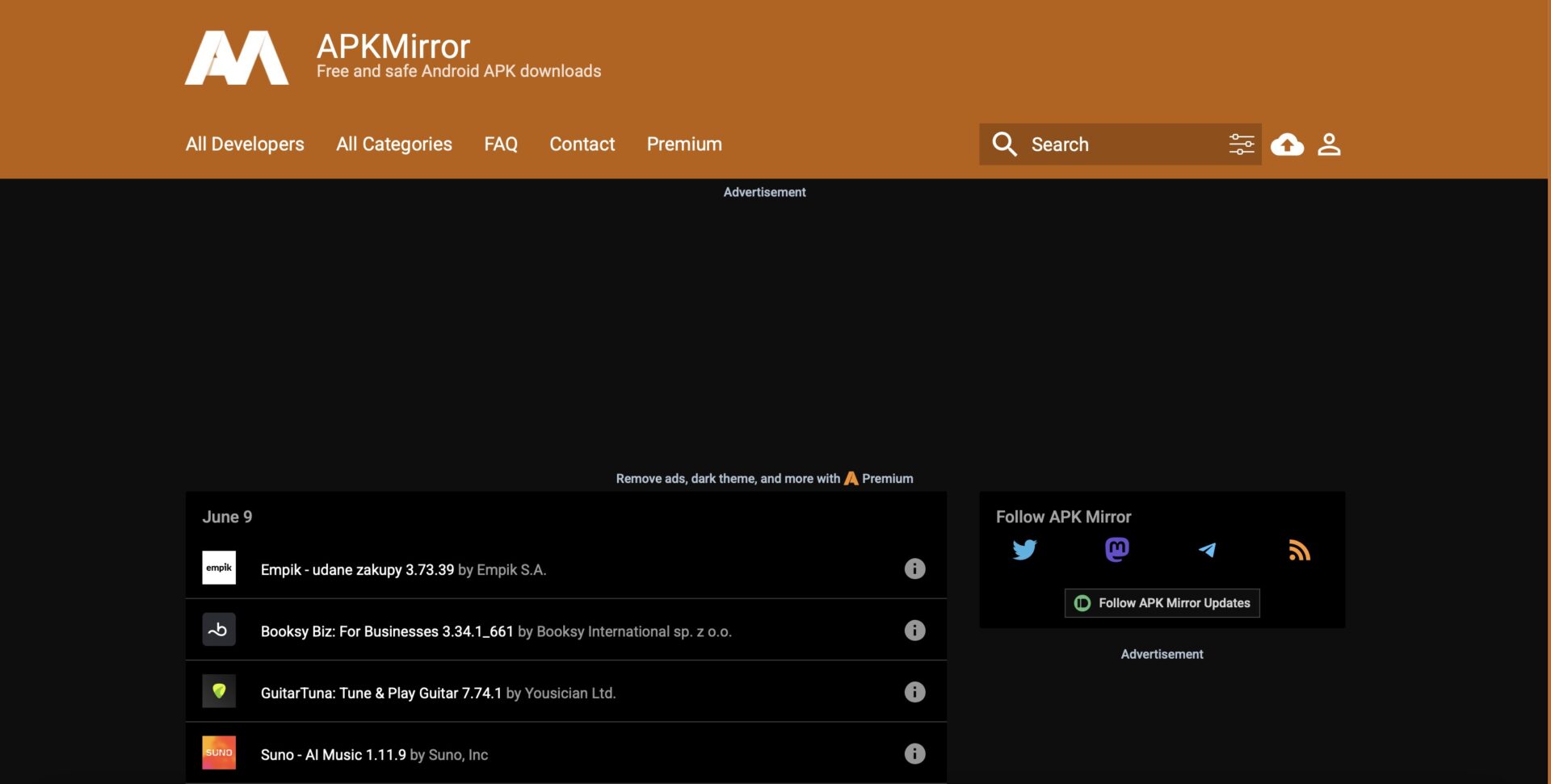Visit the Empik S.A. developer page
The image size is (1551, 784).
coord(511,569)
